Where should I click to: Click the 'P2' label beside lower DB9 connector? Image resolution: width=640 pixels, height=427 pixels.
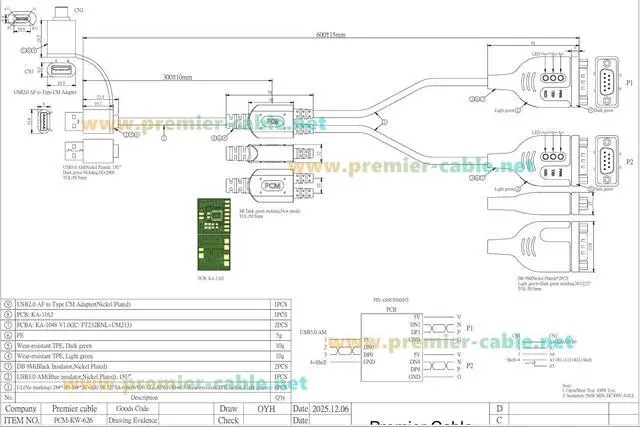point(629,162)
